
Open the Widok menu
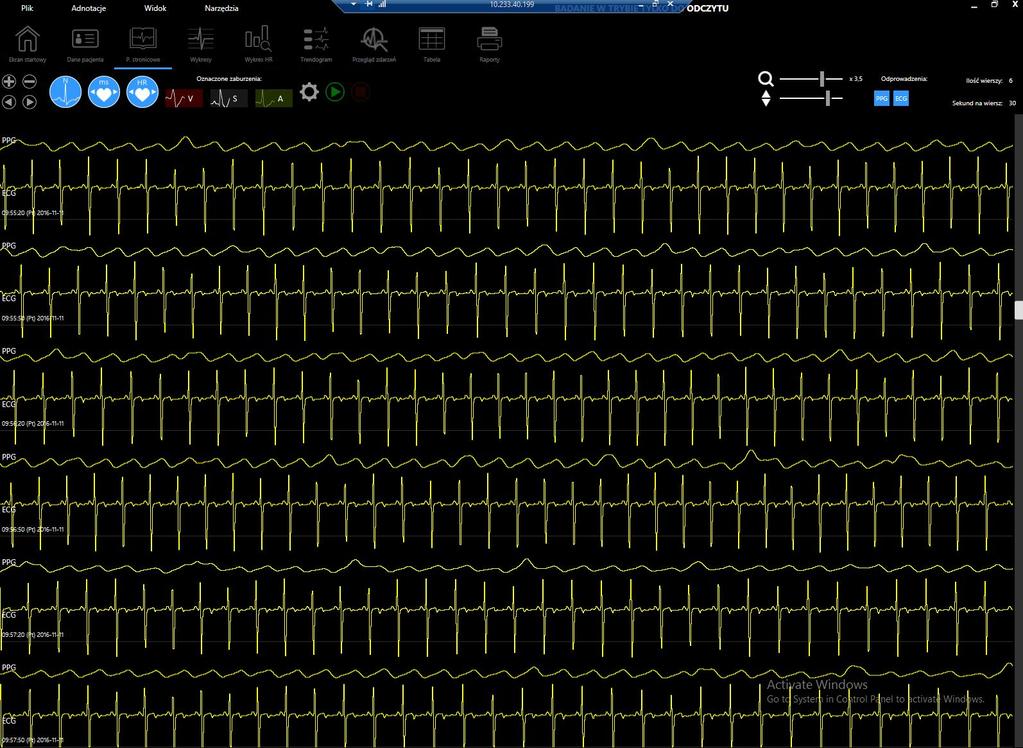(155, 8)
